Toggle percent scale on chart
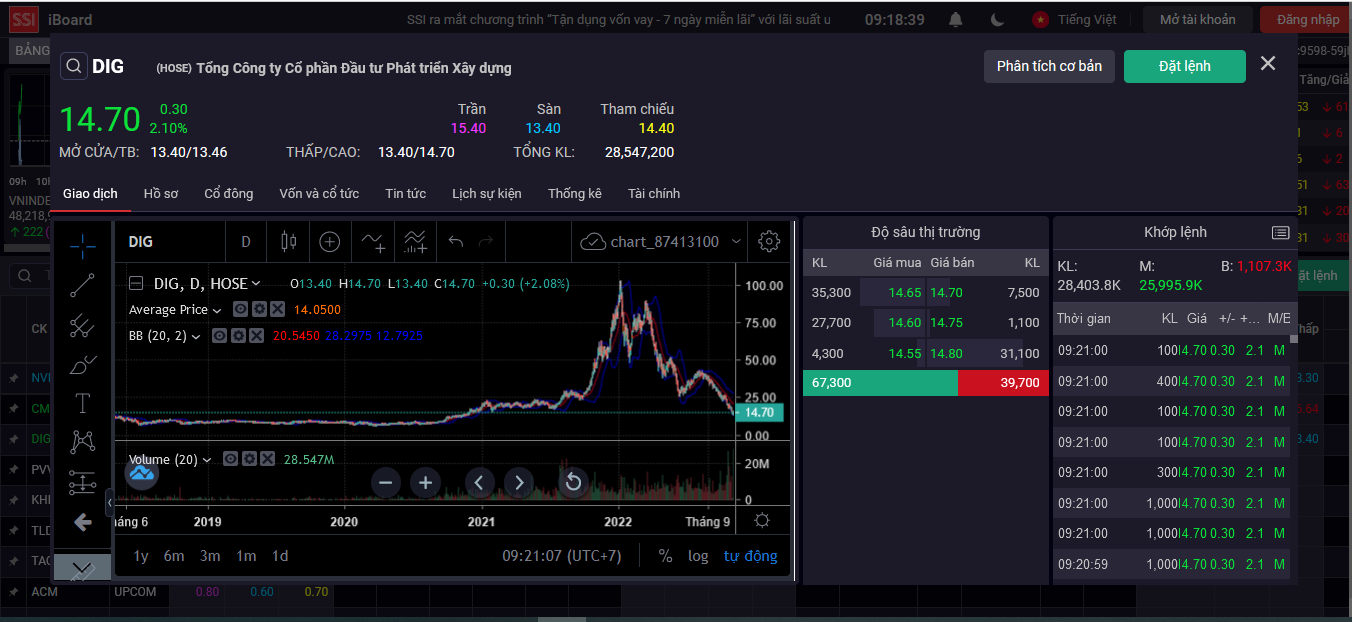The image size is (1352, 622). (x=665, y=556)
